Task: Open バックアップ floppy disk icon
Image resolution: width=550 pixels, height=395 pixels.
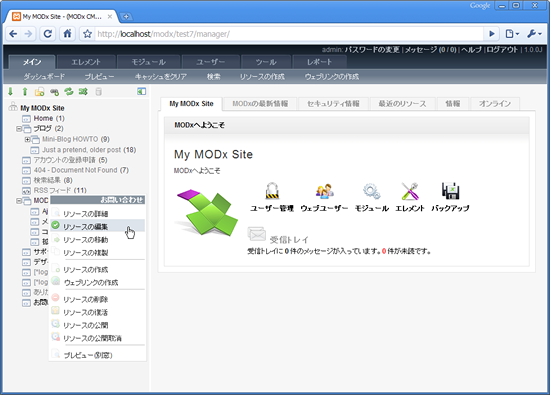Action: 450,191
